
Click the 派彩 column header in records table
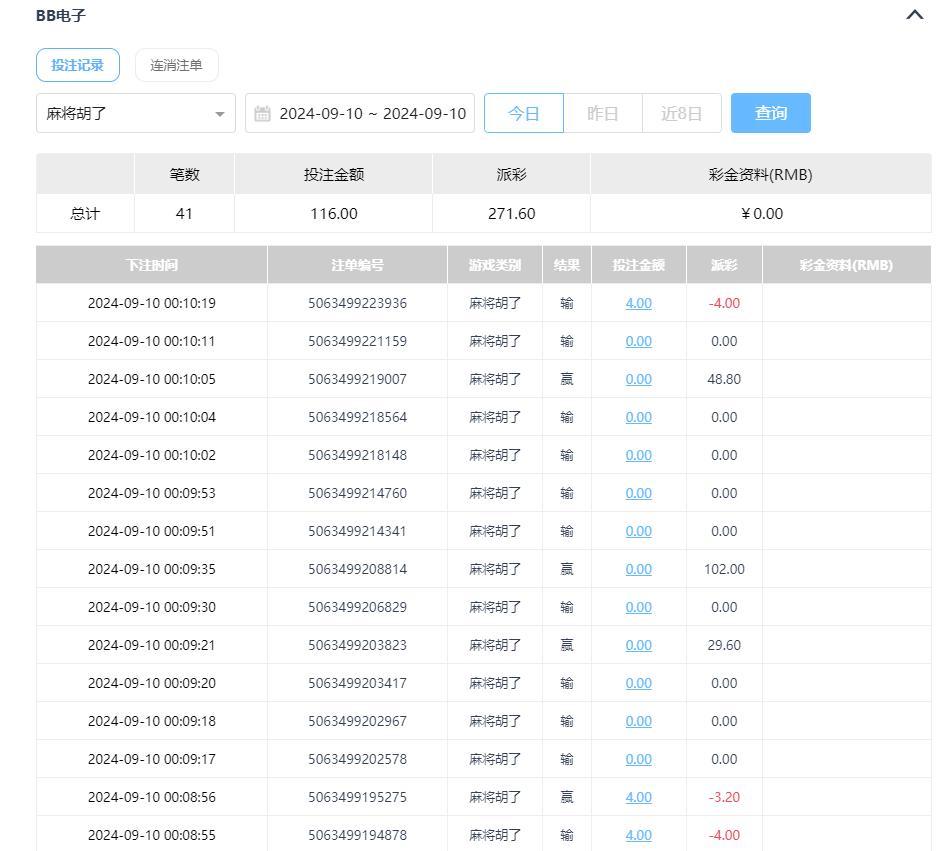point(724,265)
